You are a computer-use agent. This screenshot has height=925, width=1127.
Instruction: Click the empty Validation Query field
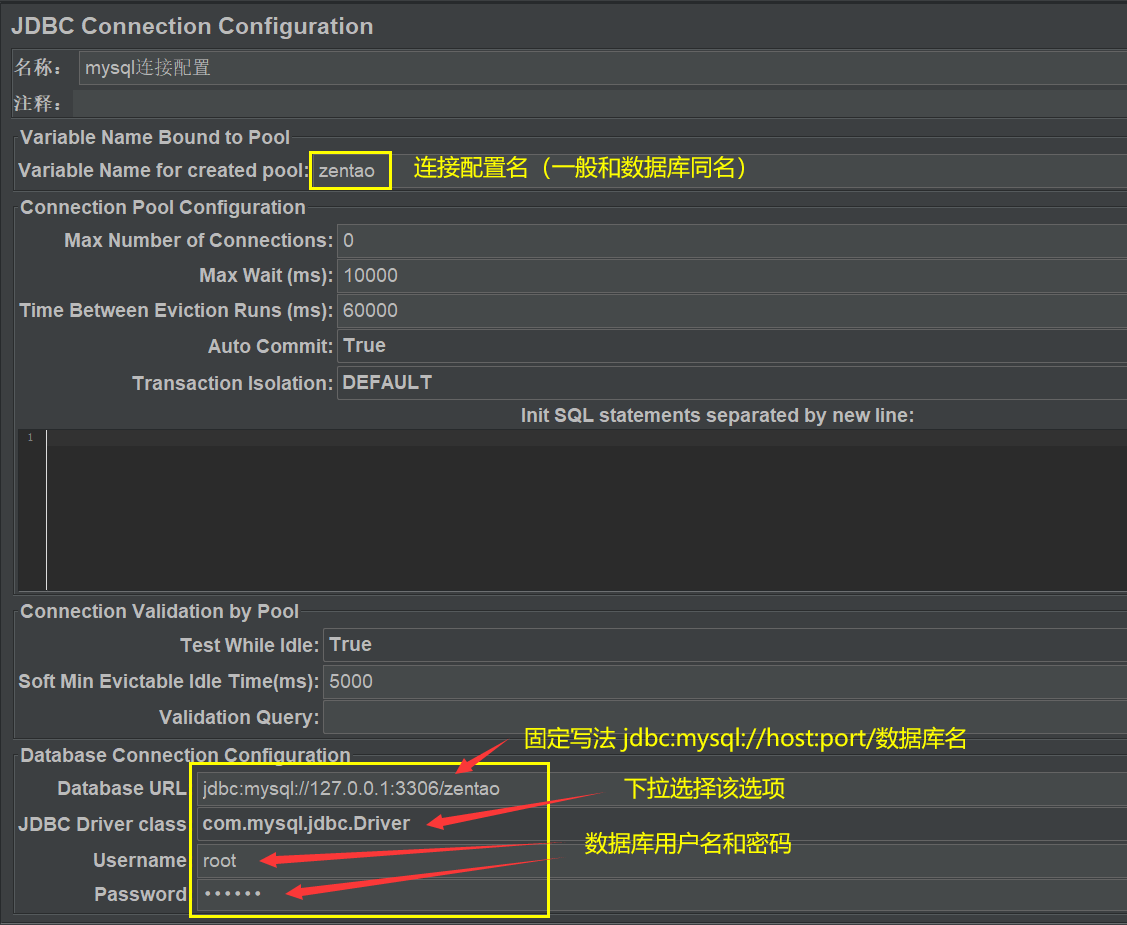(724, 717)
